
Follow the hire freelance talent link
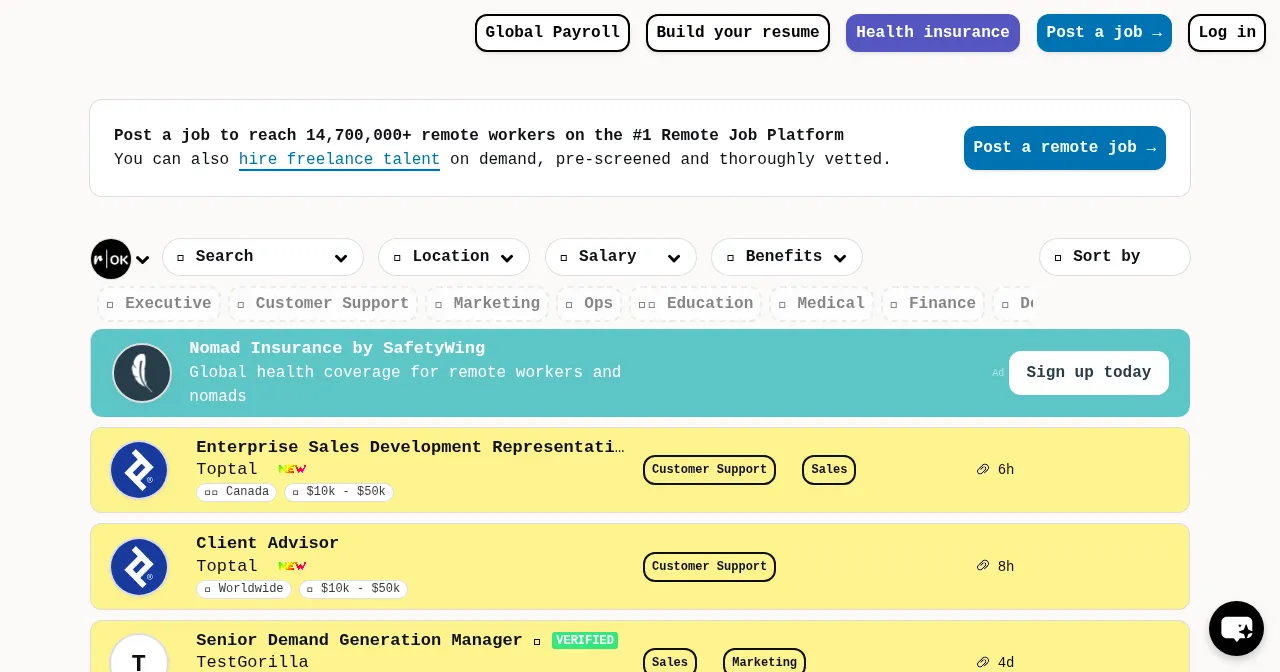(x=339, y=160)
